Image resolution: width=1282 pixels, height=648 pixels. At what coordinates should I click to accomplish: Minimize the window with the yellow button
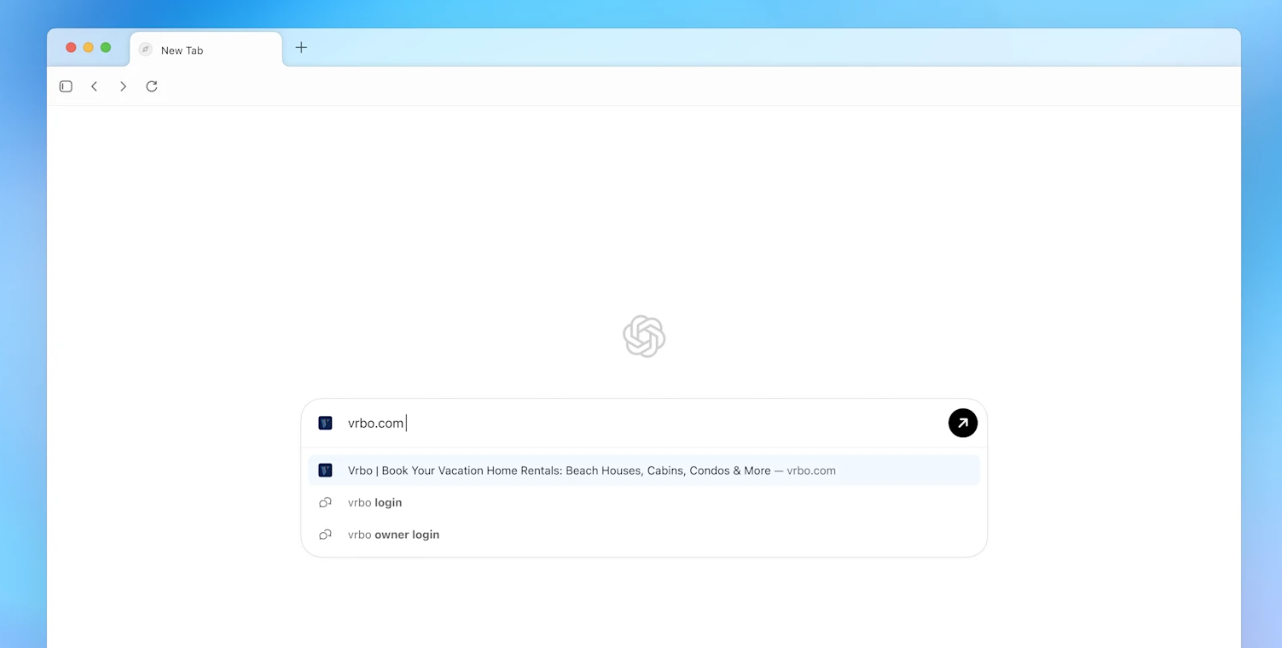[88, 48]
